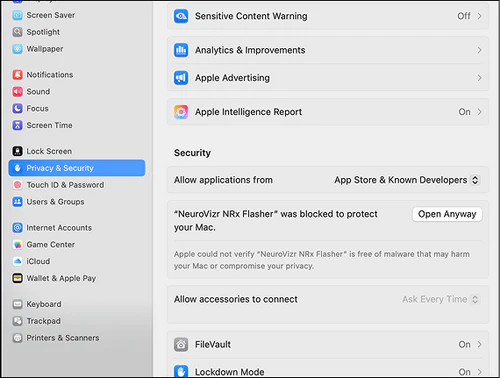500x378 pixels.
Task: Select Lock Screen in sidebar
Action: [42, 151]
